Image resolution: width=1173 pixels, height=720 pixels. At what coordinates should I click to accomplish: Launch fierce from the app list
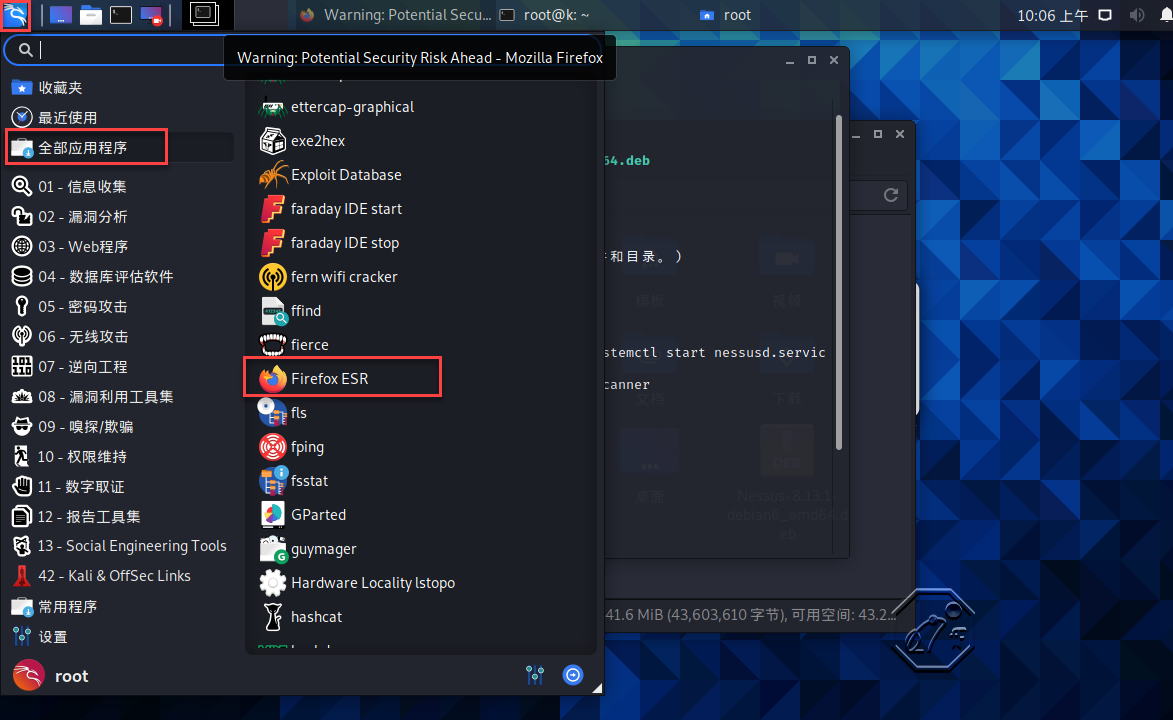pyautogui.click(x=421, y=344)
